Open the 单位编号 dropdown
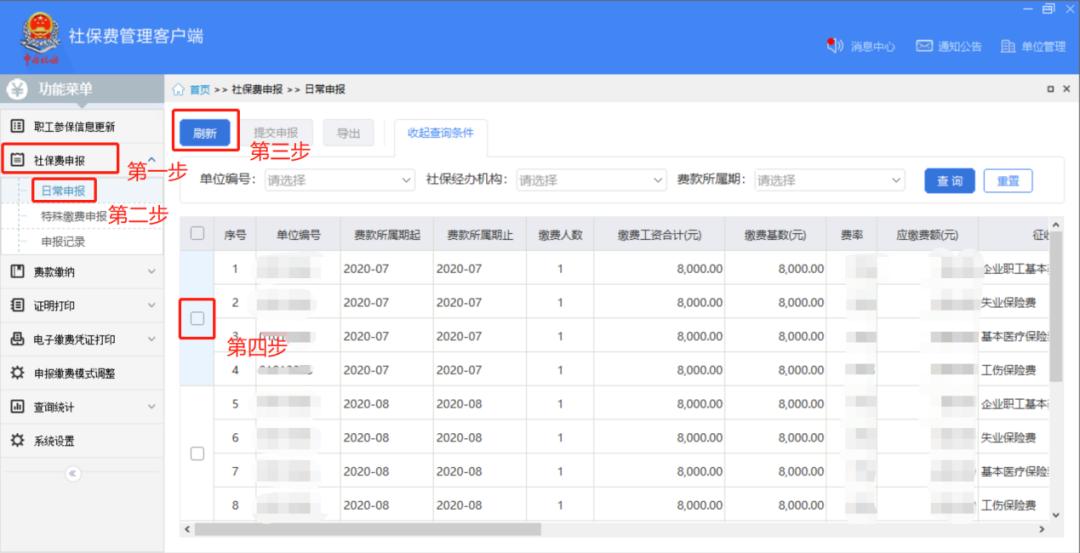The image size is (1080, 553). point(338,181)
